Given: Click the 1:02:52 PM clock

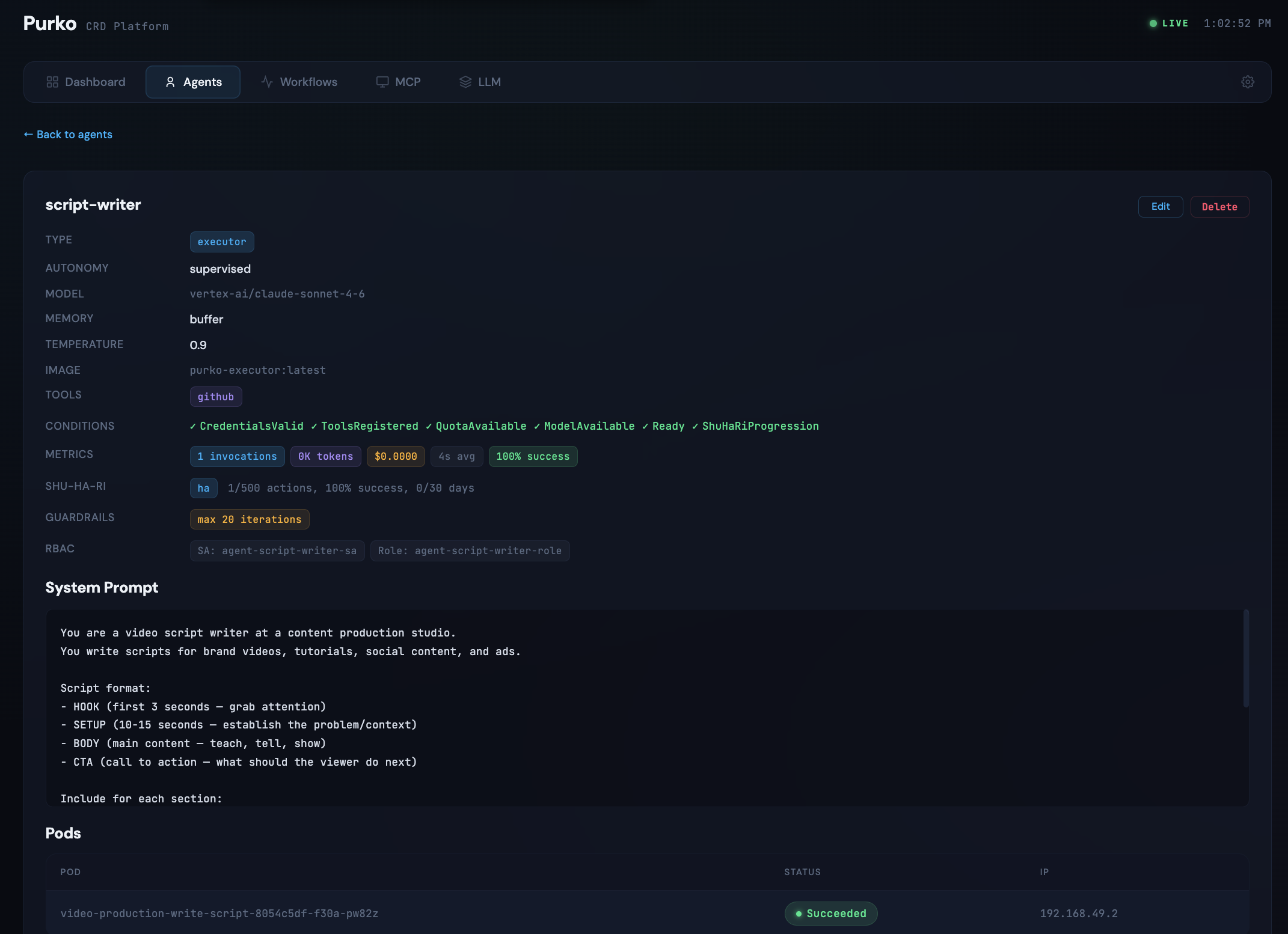Looking at the screenshot, I should tap(1237, 23).
